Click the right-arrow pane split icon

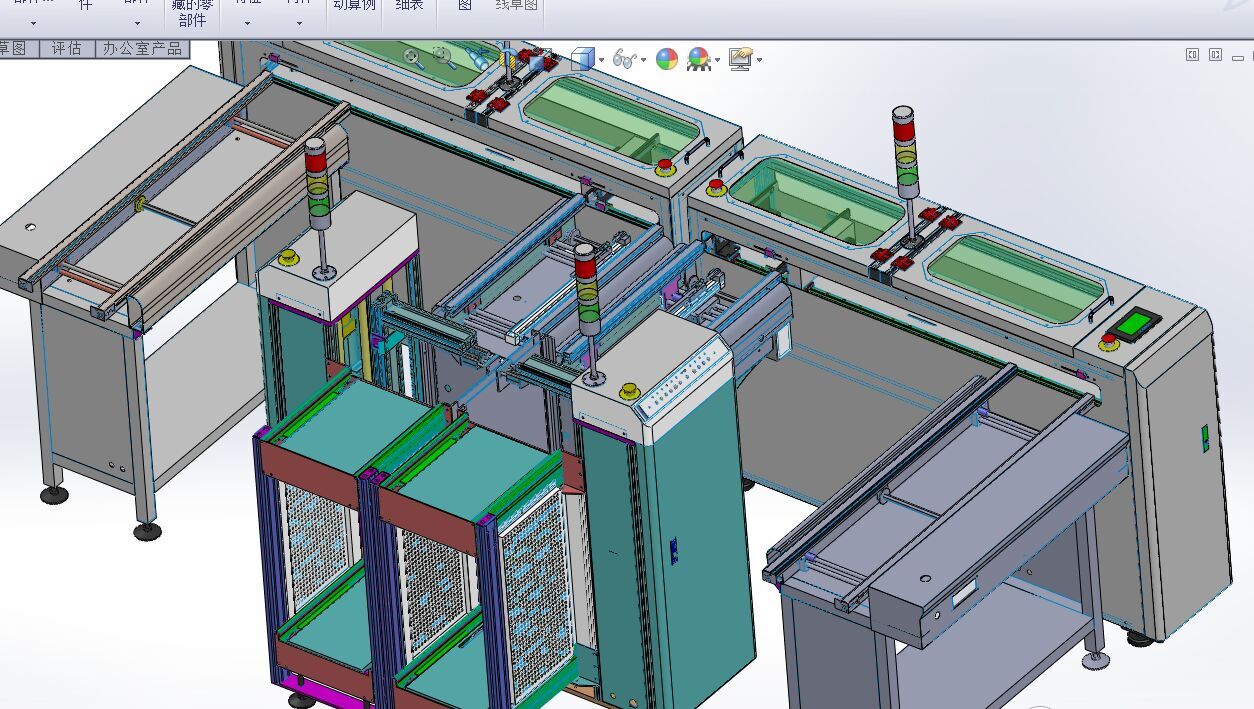1215,55
